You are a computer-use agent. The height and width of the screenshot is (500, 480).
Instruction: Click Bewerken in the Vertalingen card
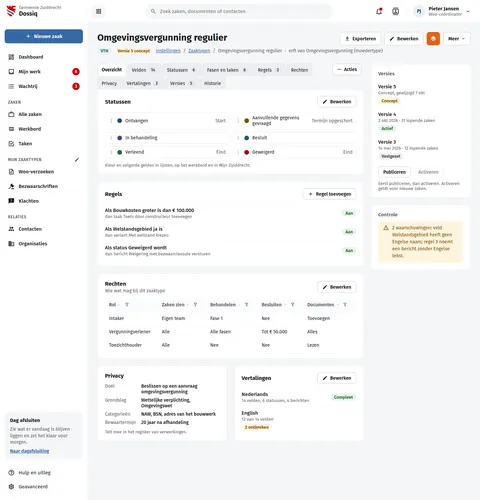pyautogui.click(x=337, y=378)
